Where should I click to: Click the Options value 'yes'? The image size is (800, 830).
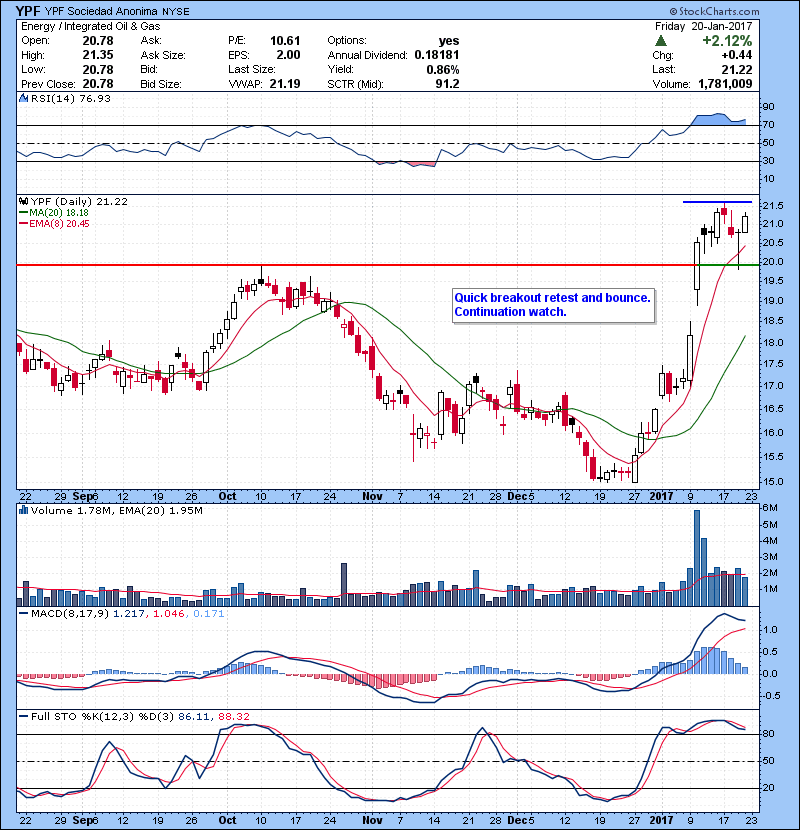448,41
